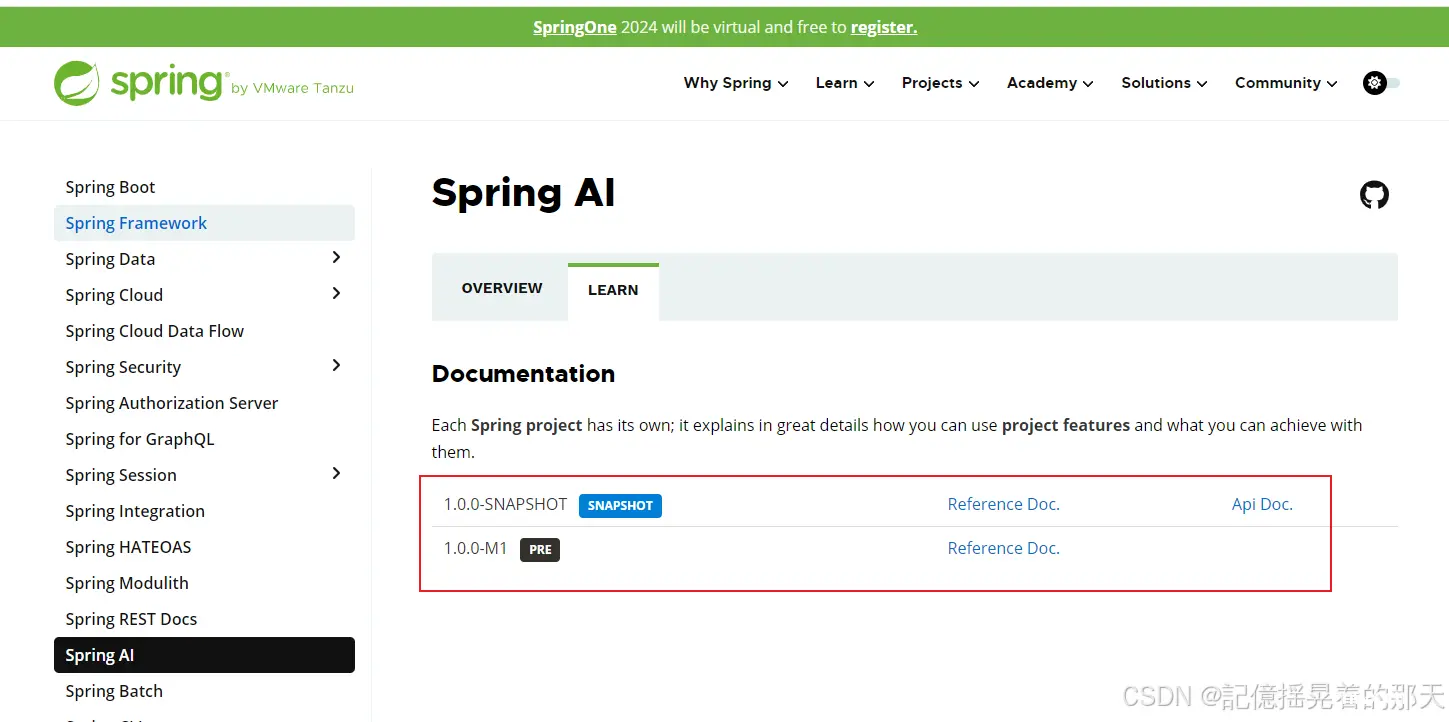Expand the Learn navigation menu
The height and width of the screenshot is (722, 1449).
845,83
